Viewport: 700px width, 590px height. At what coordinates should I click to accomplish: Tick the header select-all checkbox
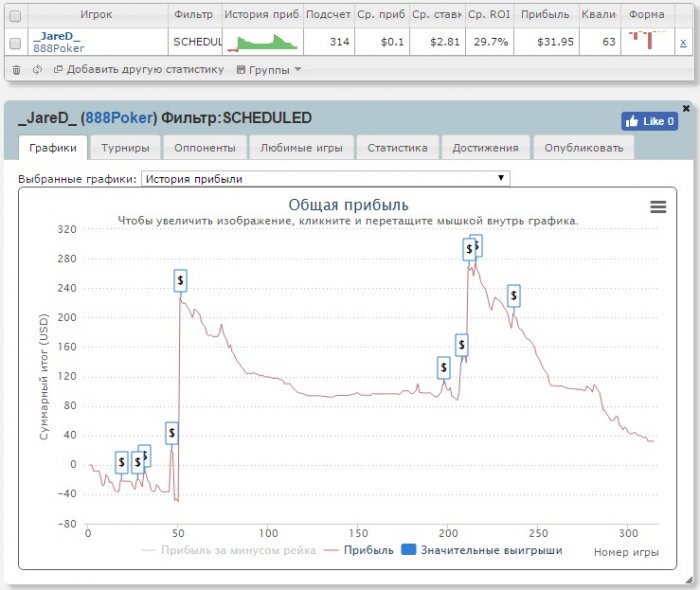coord(15,16)
